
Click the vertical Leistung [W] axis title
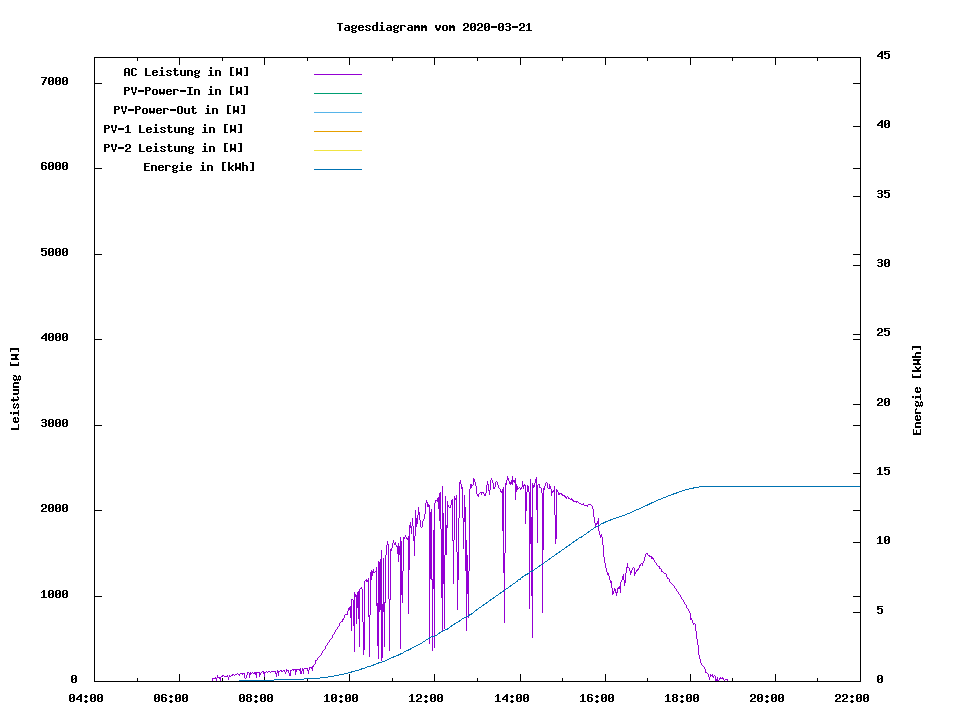coord(15,389)
